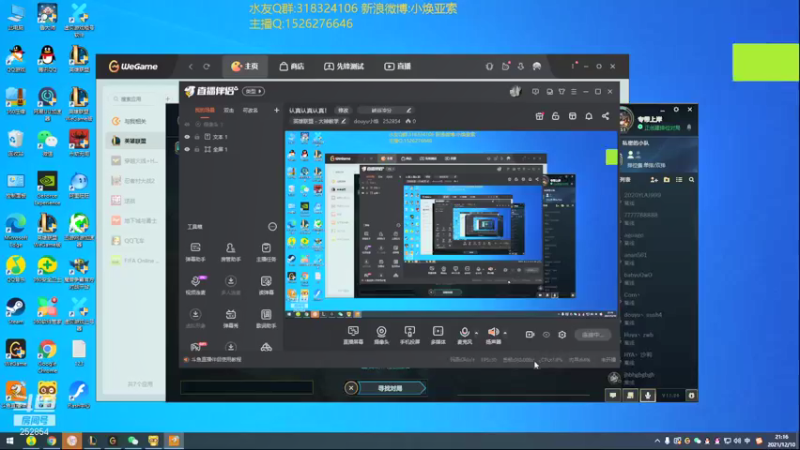The width and height of the screenshot is (800, 450).
Task: Open the WeGame 直播 live tab
Action: pyautogui.click(x=397, y=66)
